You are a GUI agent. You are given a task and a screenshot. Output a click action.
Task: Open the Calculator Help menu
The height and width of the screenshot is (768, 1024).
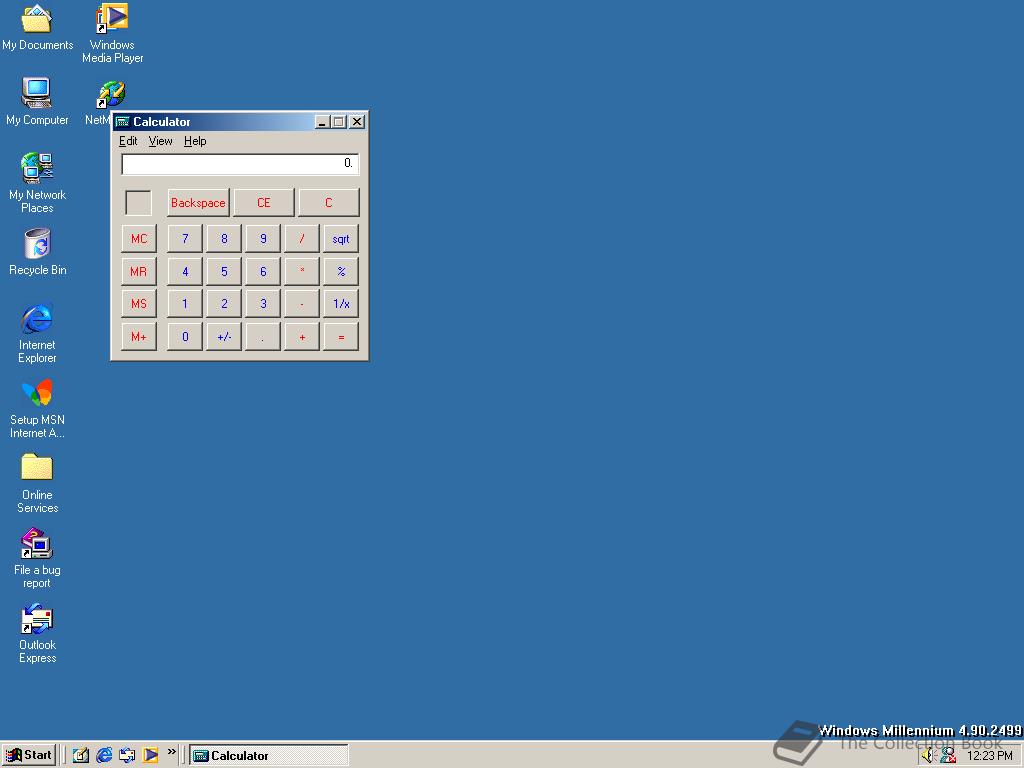tap(195, 141)
